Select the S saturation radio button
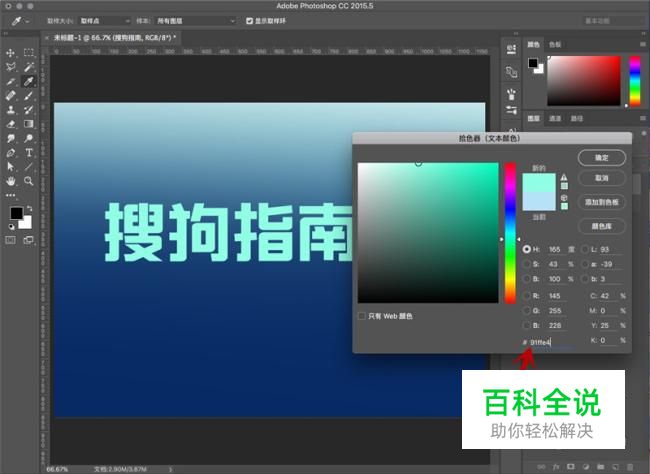The width and height of the screenshot is (650, 474). tap(526, 264)
